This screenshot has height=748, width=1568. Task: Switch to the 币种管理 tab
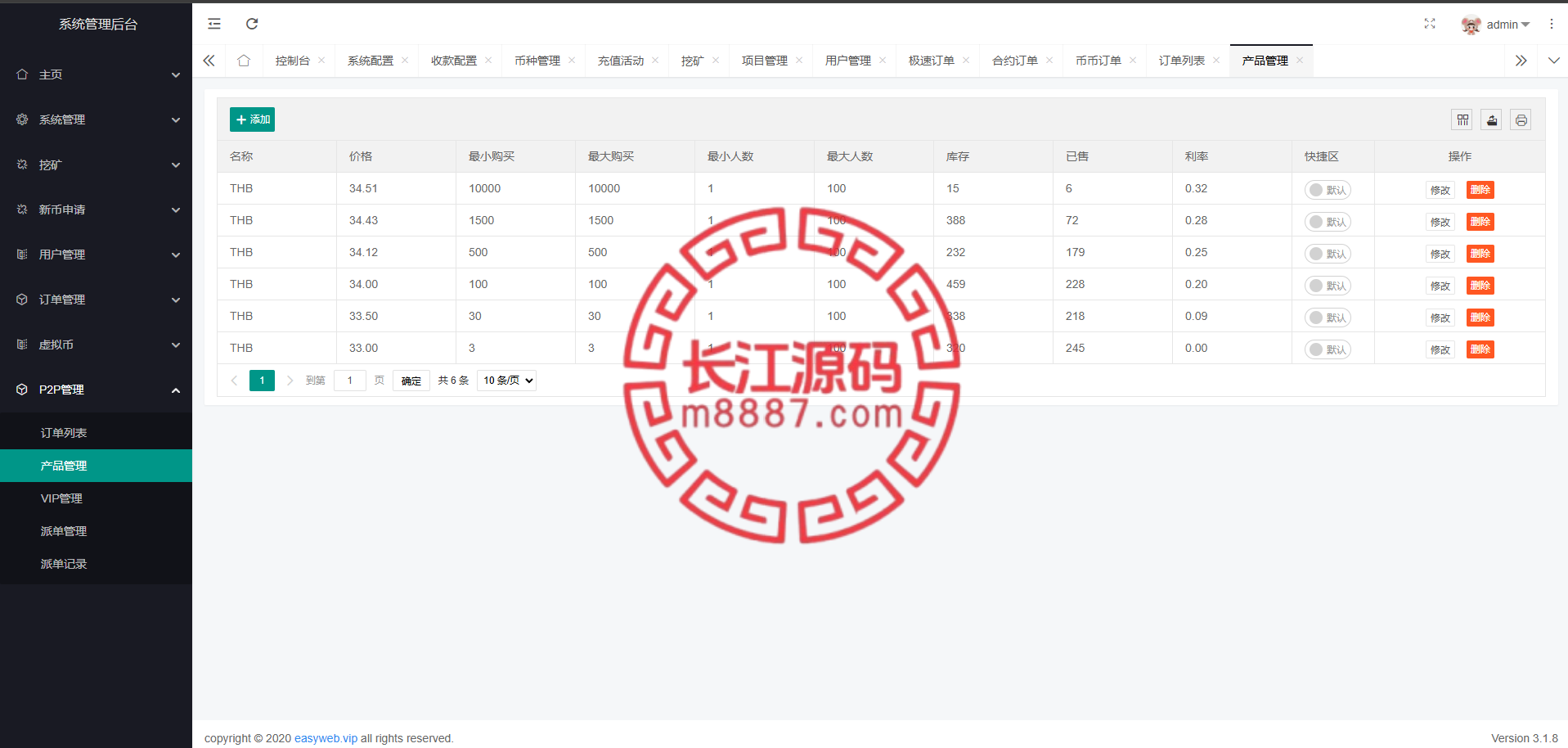537,61
